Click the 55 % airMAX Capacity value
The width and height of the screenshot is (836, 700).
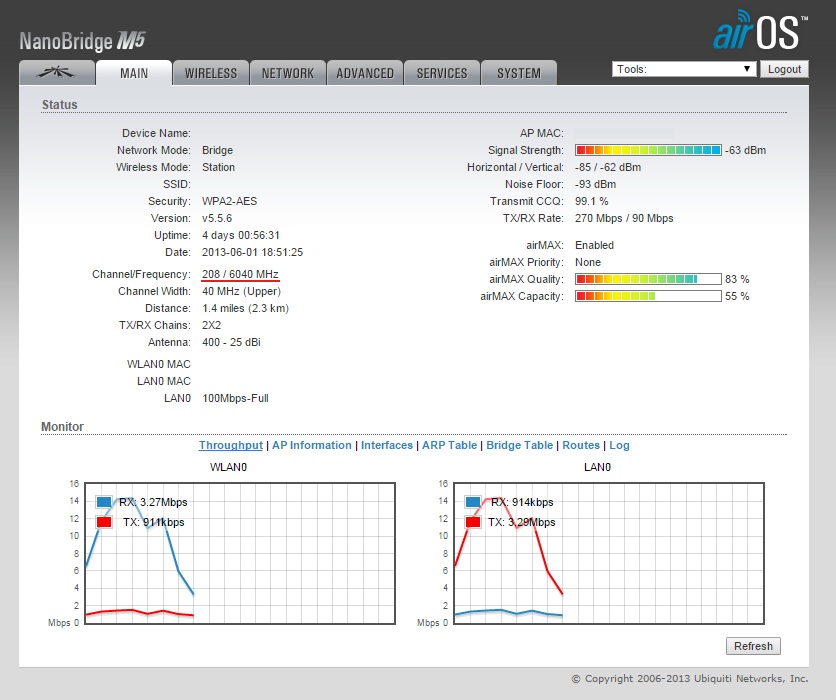pyautogui.click(x=737, y=296)
